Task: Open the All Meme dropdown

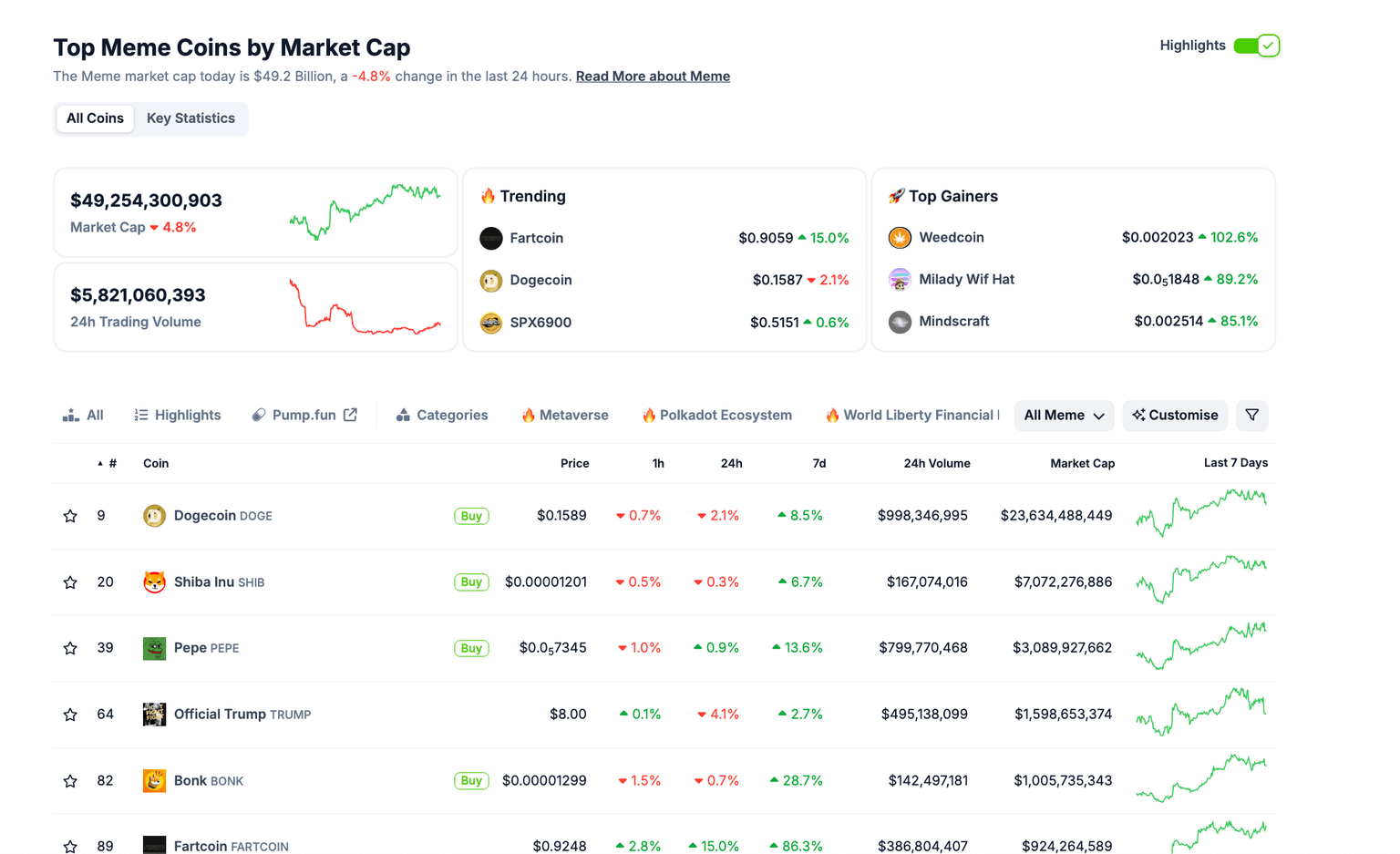Action: click(1064, 415)
